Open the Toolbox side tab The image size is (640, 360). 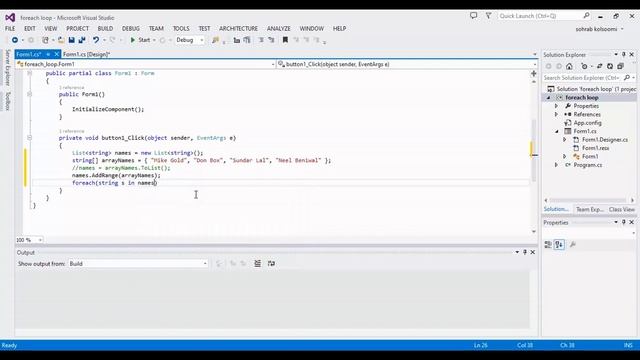(7, 101)
